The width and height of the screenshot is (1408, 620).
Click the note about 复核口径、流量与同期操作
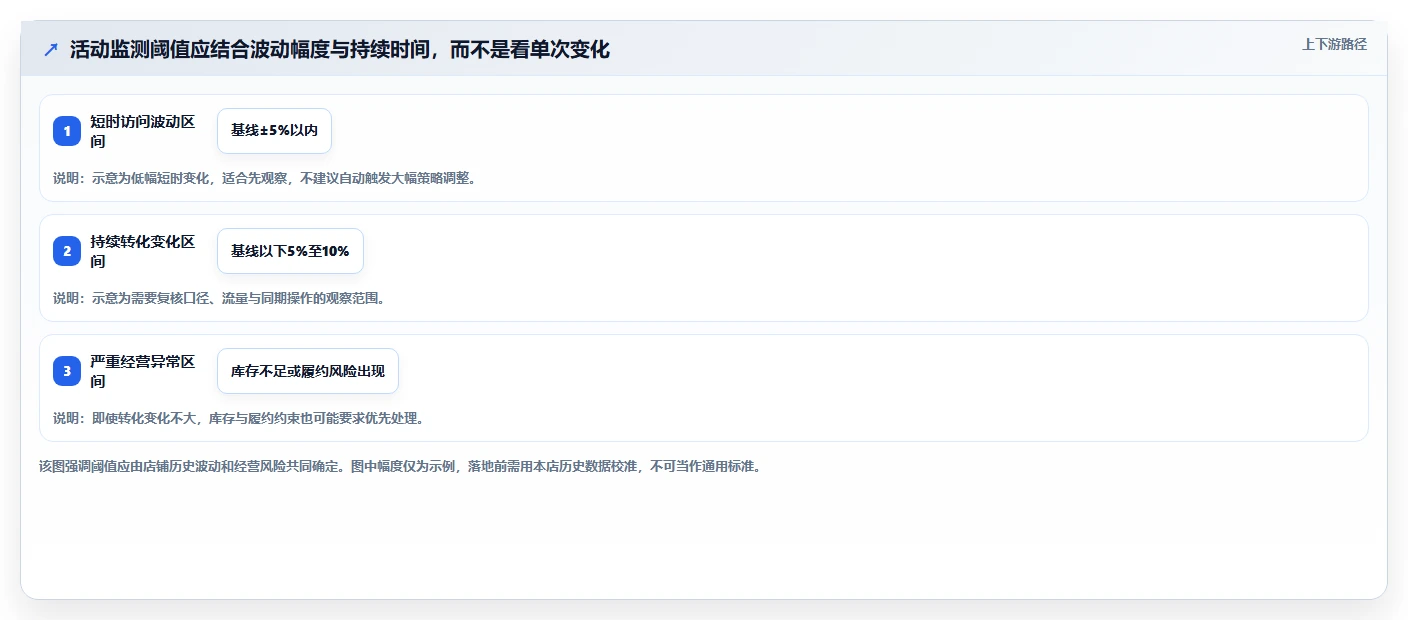219,298
